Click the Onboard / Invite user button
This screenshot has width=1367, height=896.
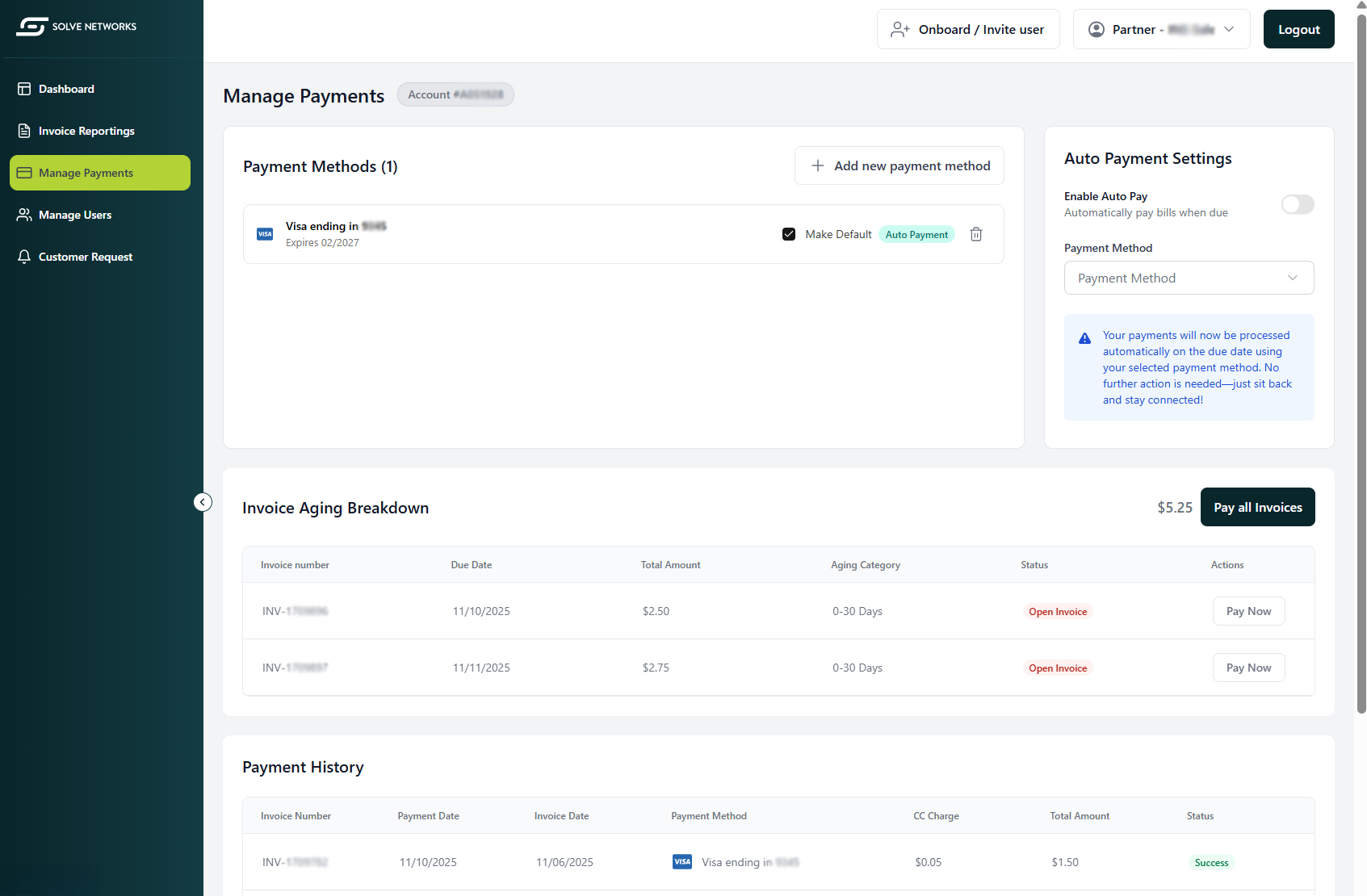coord(967,29)
